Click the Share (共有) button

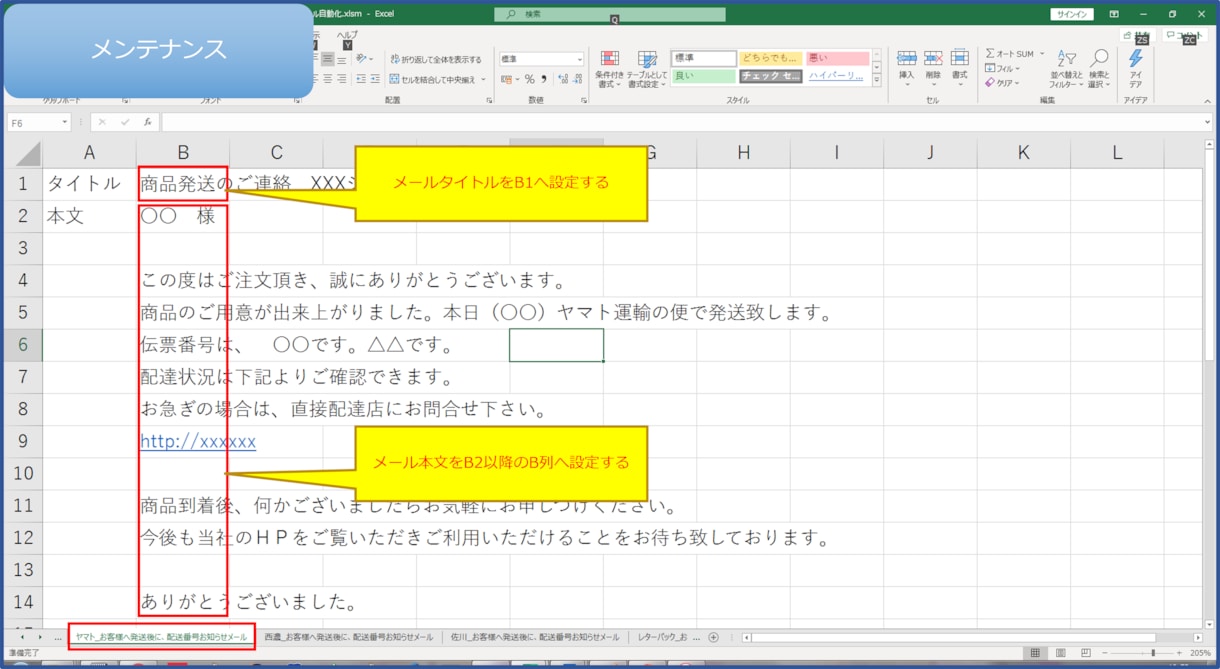[x=1138, y=35]
